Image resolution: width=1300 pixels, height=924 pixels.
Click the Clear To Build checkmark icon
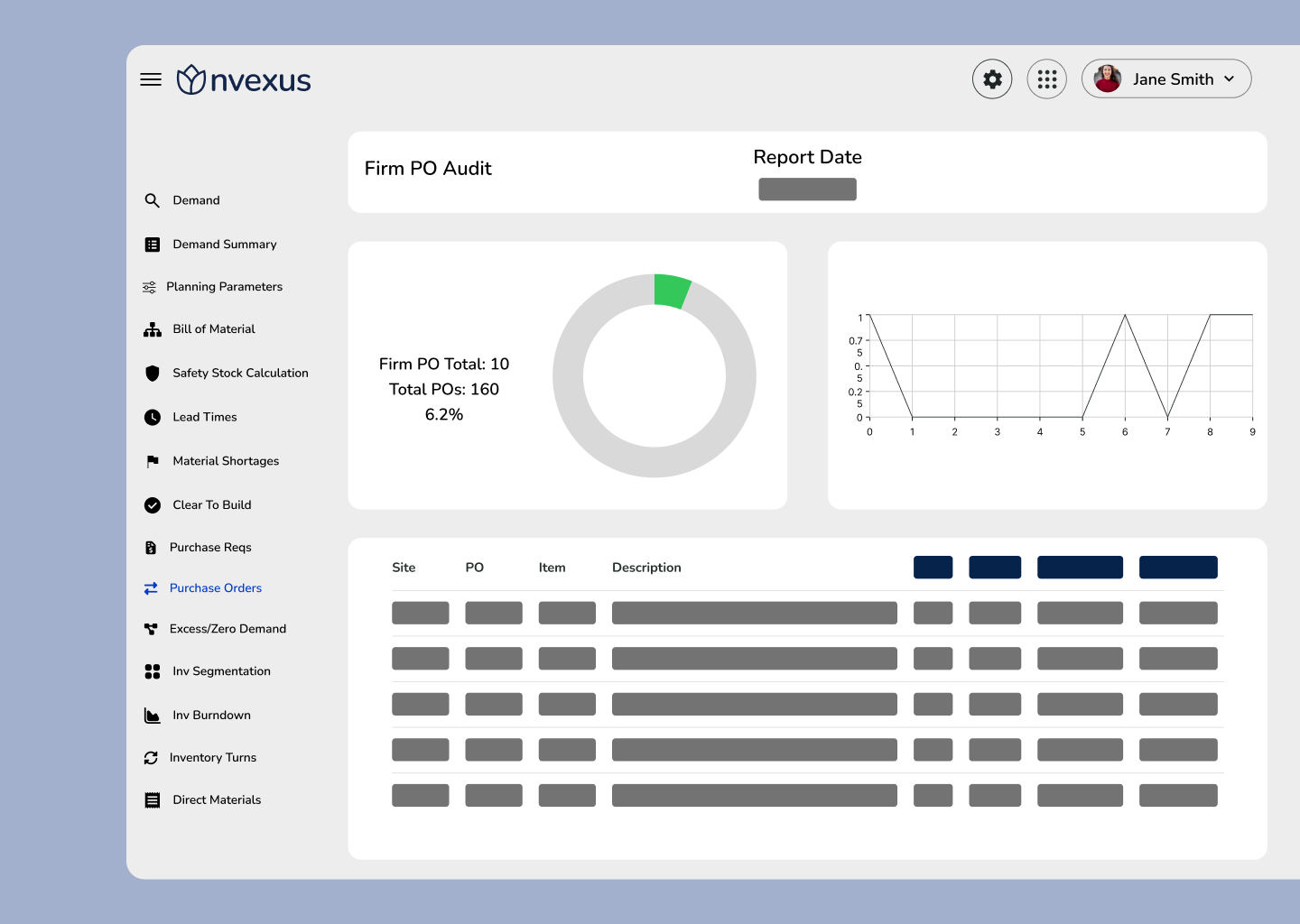click(x=153, y=505)
